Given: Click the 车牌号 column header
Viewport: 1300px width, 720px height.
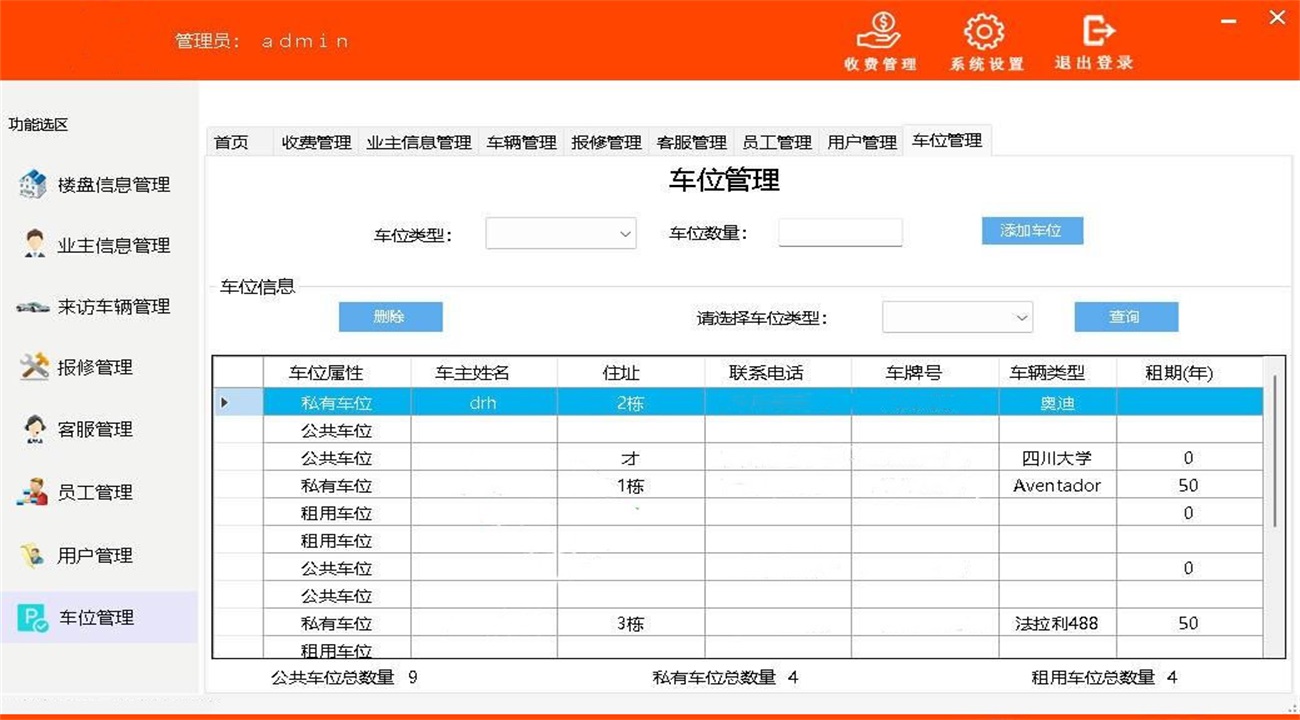Looking at the screenshot, I should point(925,373).
